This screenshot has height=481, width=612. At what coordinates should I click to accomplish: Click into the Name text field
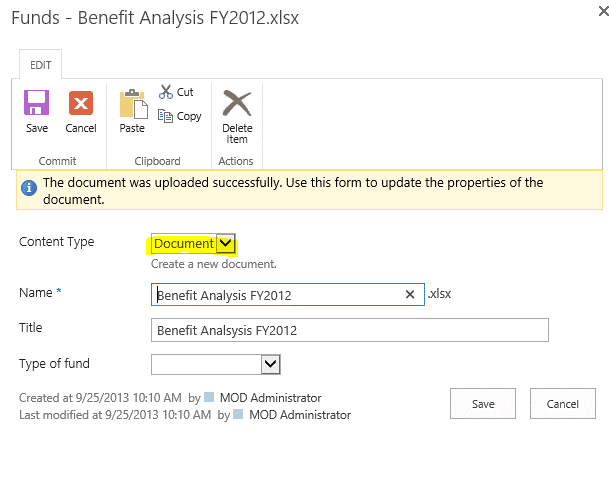coord(288,295)
